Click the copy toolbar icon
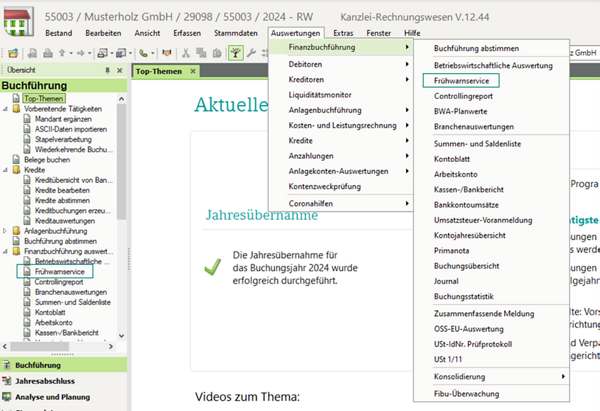 (201, 53)
